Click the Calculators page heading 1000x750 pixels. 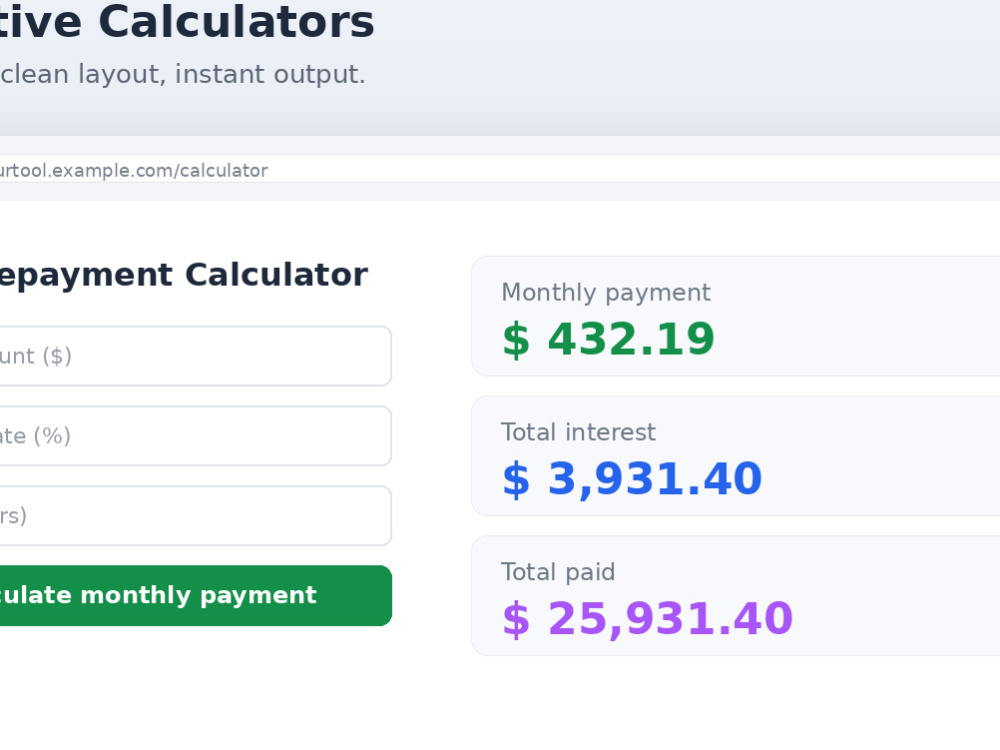click(188, 22)
